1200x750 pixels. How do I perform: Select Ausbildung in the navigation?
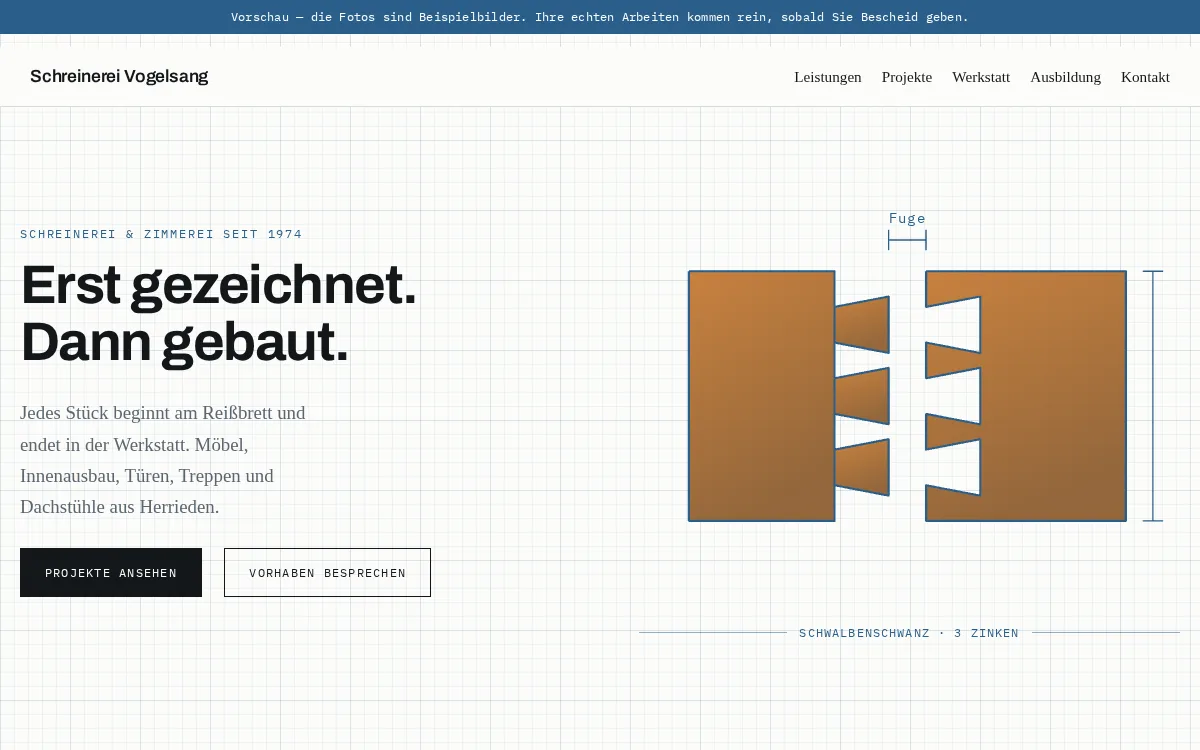click(1065, 77)
